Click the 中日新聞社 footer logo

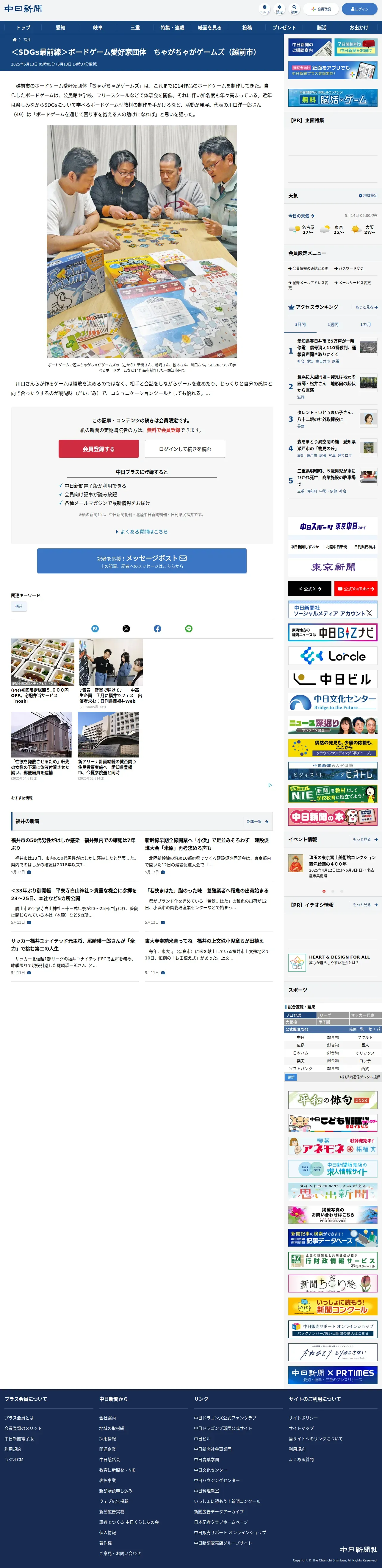pyautogui.click(x=358, y=1549)
